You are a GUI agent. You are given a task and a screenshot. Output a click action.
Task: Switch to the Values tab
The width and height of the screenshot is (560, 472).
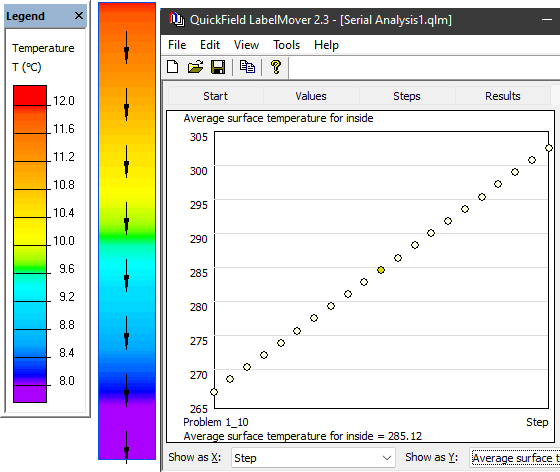pyautogui.click(x=311, y=96)
